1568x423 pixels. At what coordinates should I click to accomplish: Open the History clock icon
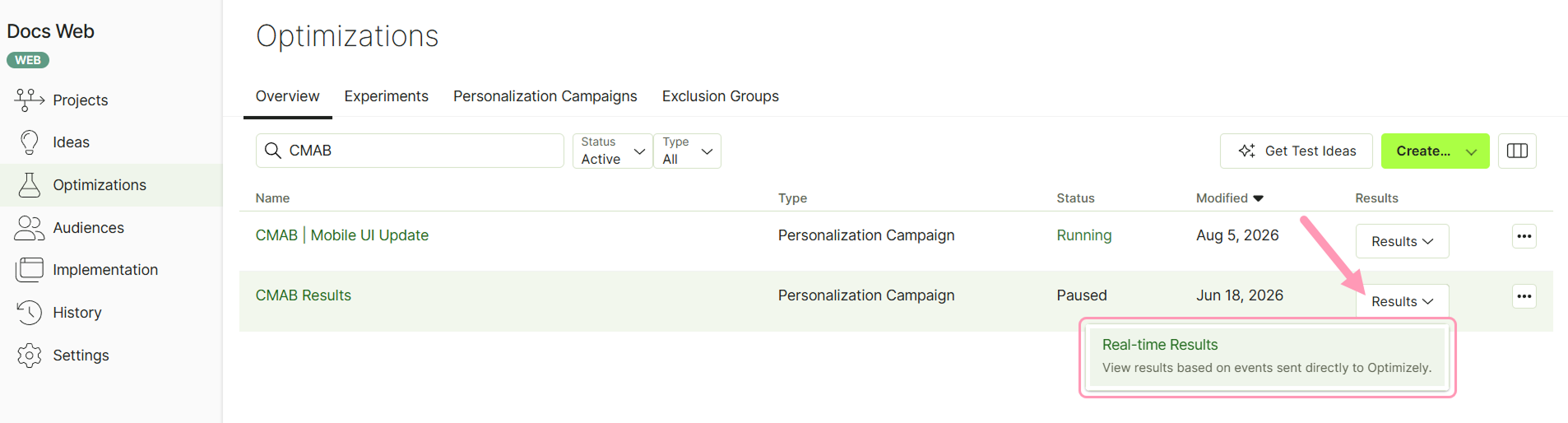30,313
